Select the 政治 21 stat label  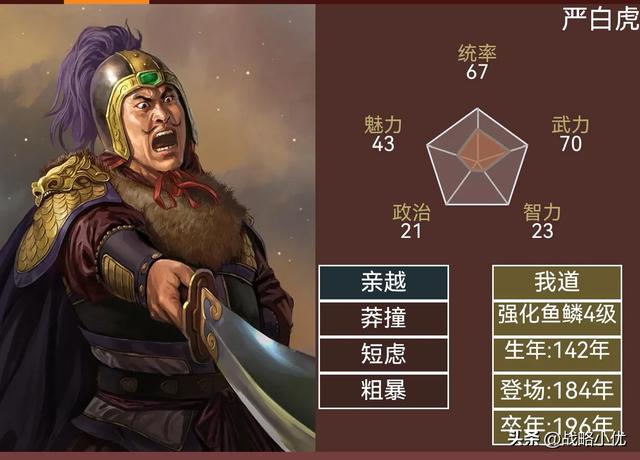point(411,221)
